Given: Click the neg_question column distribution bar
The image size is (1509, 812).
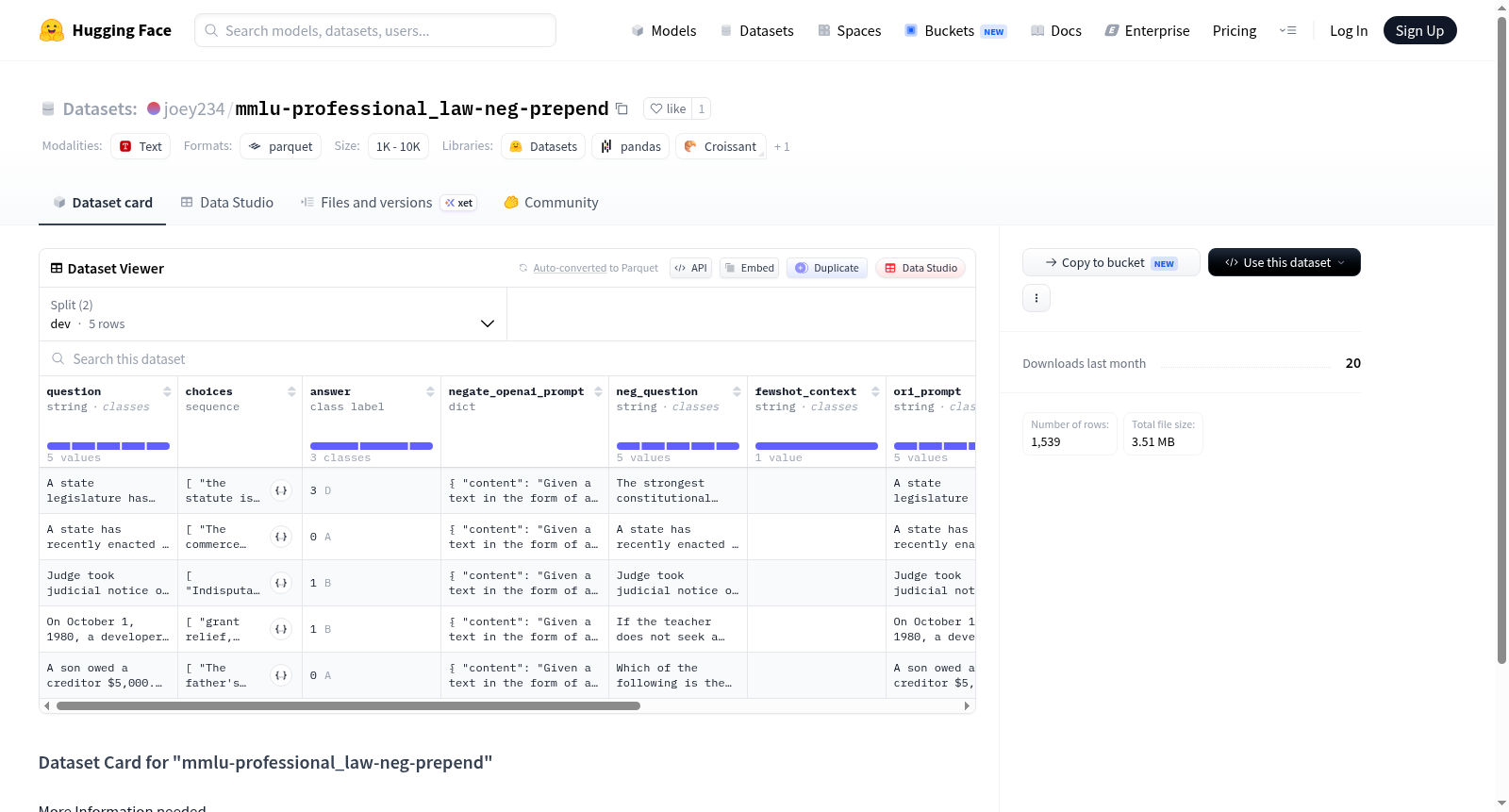Looking at the screenshot, I should (678, 445).
